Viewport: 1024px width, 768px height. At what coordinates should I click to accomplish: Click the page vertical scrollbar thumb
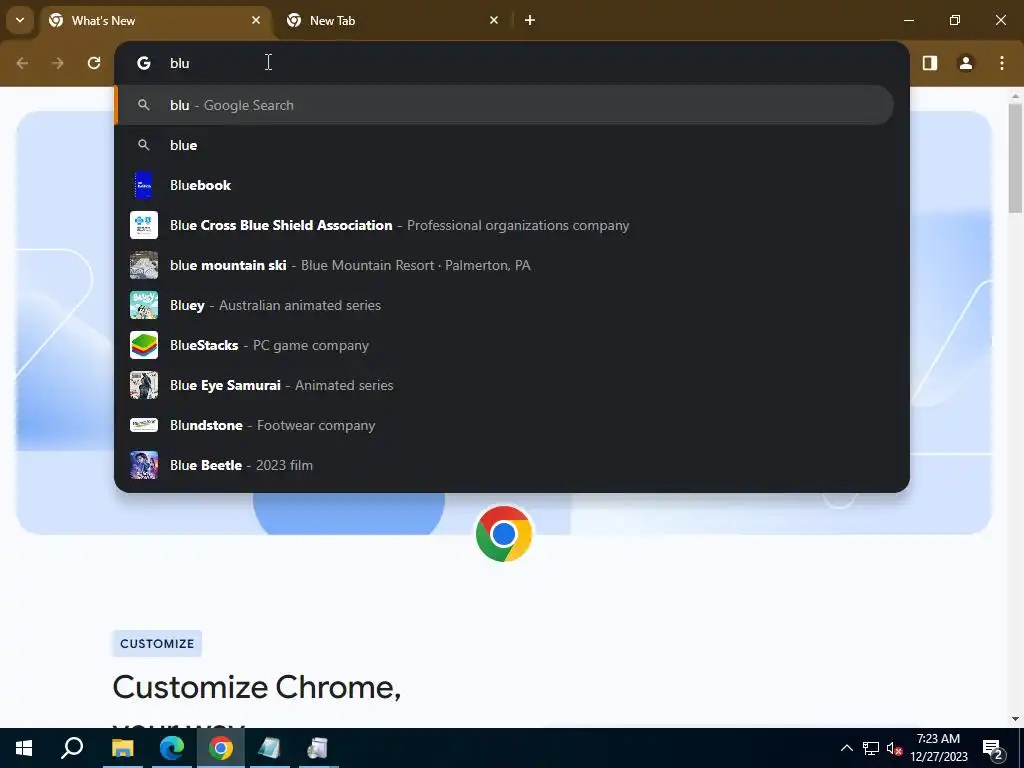point(1015,158)
